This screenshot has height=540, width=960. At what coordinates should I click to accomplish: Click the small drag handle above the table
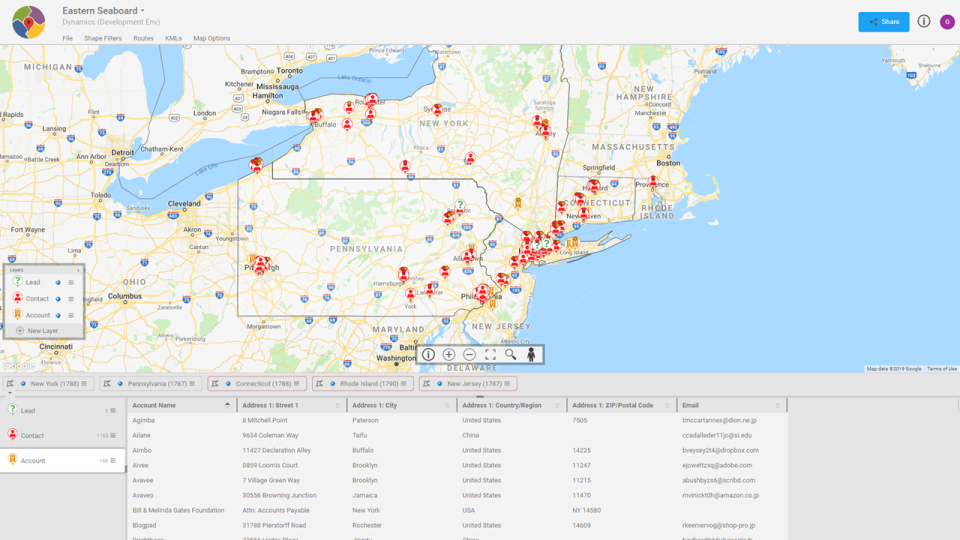[480, 396]
